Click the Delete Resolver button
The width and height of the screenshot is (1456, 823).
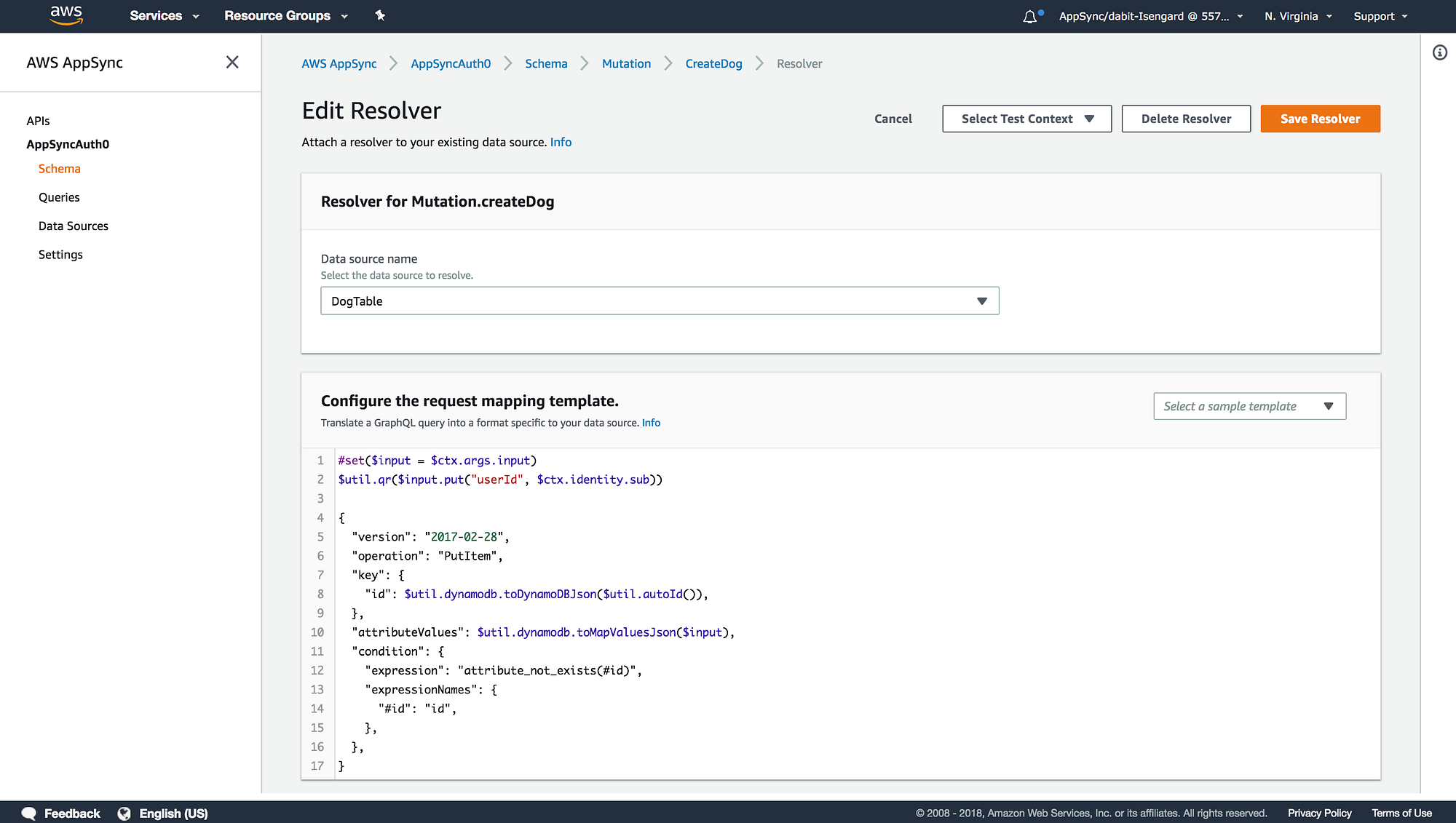[1186, 119]
